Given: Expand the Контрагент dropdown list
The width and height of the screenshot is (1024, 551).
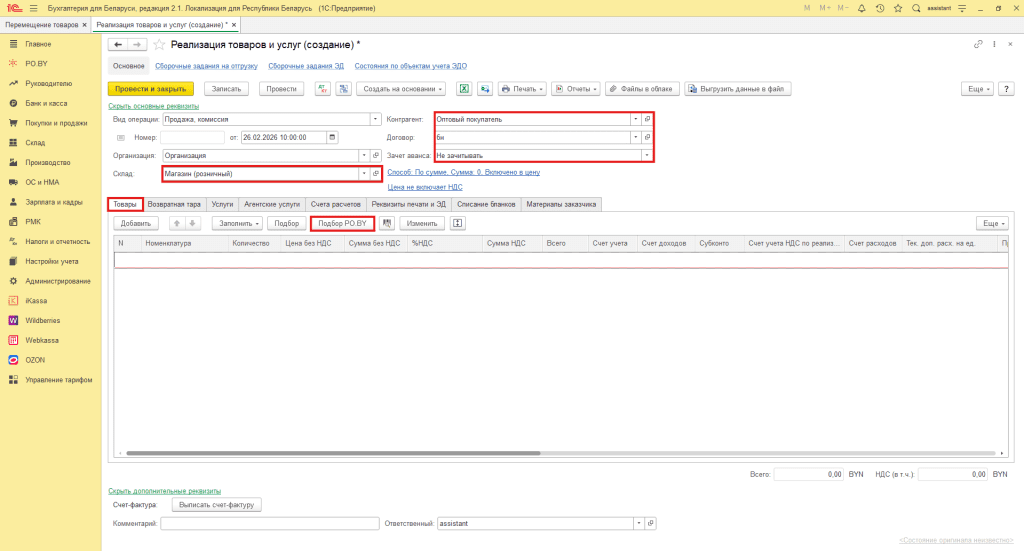Looking at the screenshot, I should point(634,119).
